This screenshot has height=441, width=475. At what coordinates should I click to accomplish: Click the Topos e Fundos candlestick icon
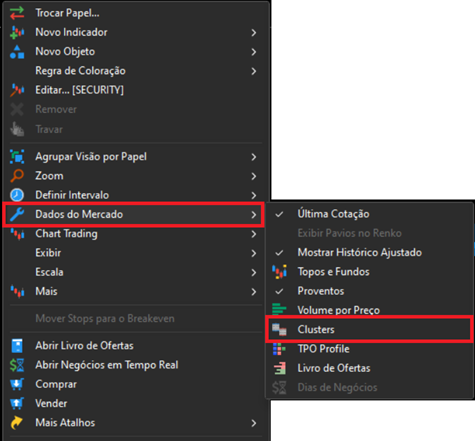click(279, 272)
